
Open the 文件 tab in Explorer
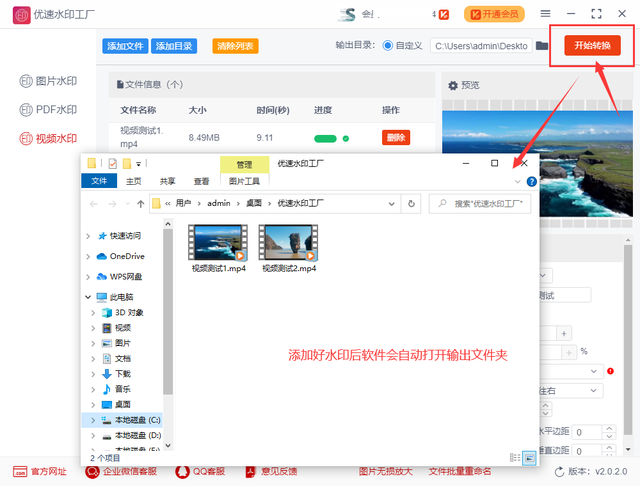[x=99, y=181]
